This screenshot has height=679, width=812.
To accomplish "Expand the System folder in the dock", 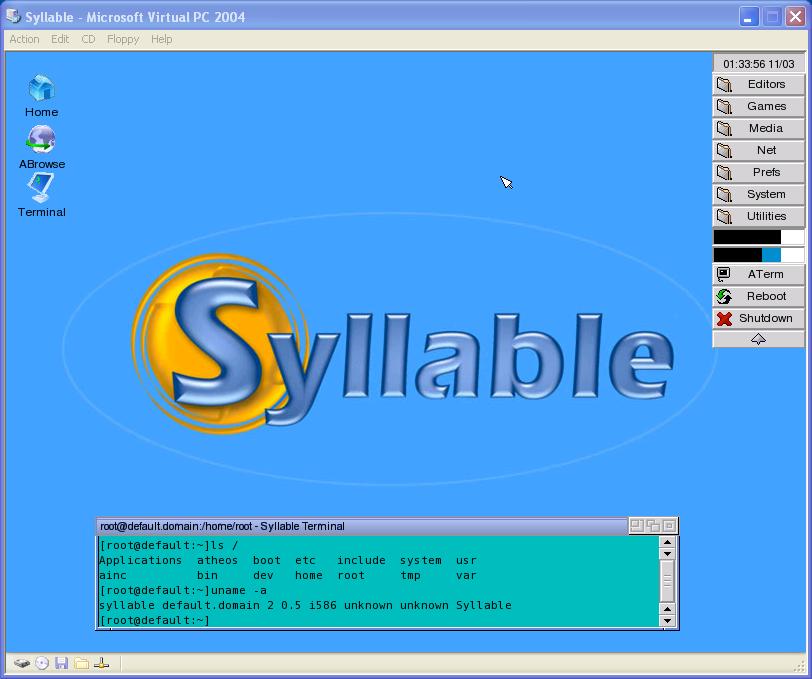I will pos(759,194).
